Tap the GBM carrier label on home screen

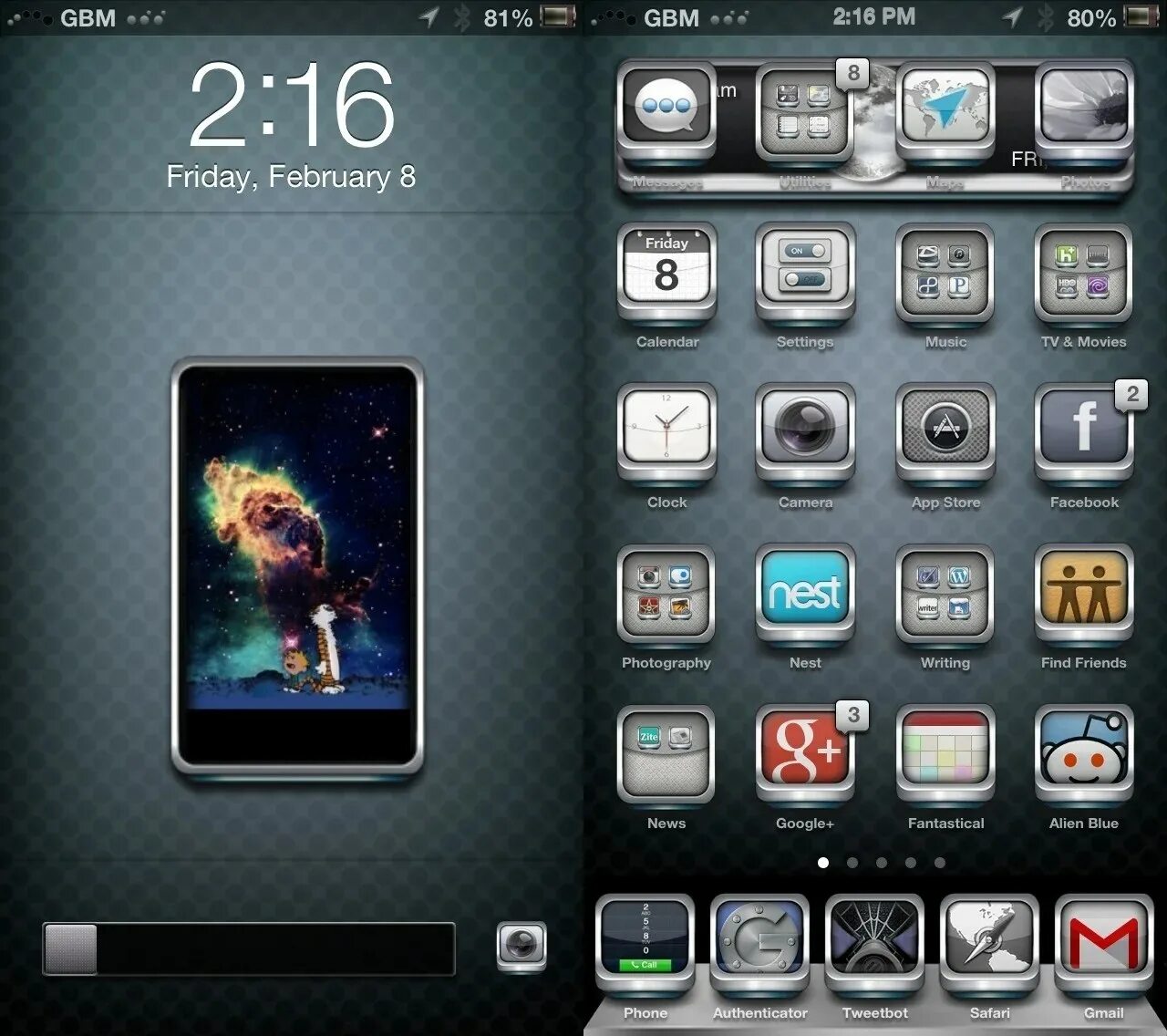(672, 17)
